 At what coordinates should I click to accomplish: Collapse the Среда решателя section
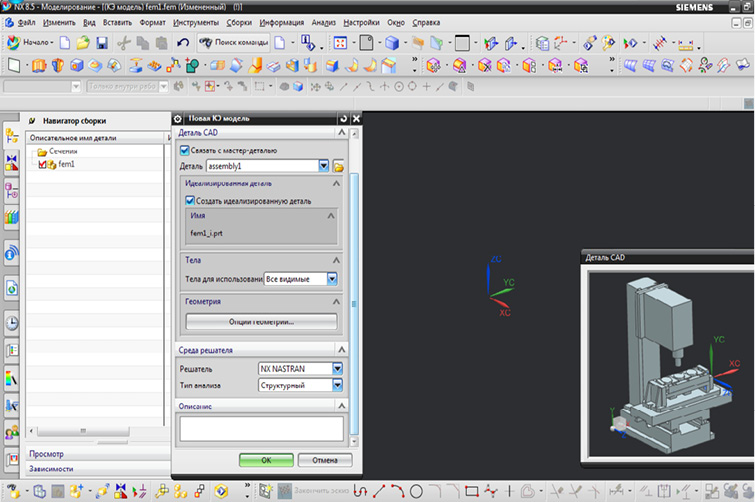click(x=341, y=349)
